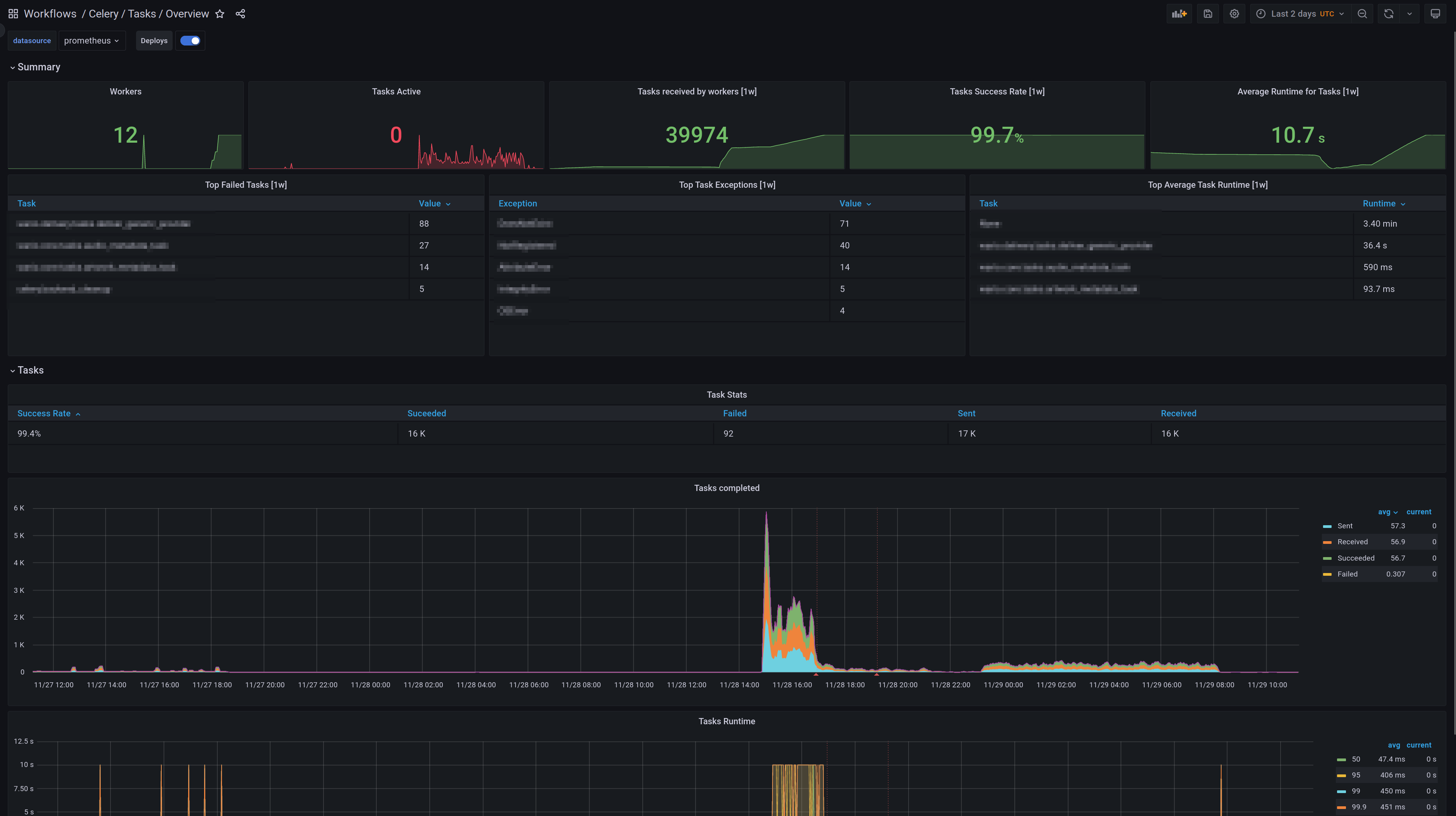Click the zoom out time range icon
Image resolution: width=1456 pixels, height=816 pixels.
[1362, 14]
